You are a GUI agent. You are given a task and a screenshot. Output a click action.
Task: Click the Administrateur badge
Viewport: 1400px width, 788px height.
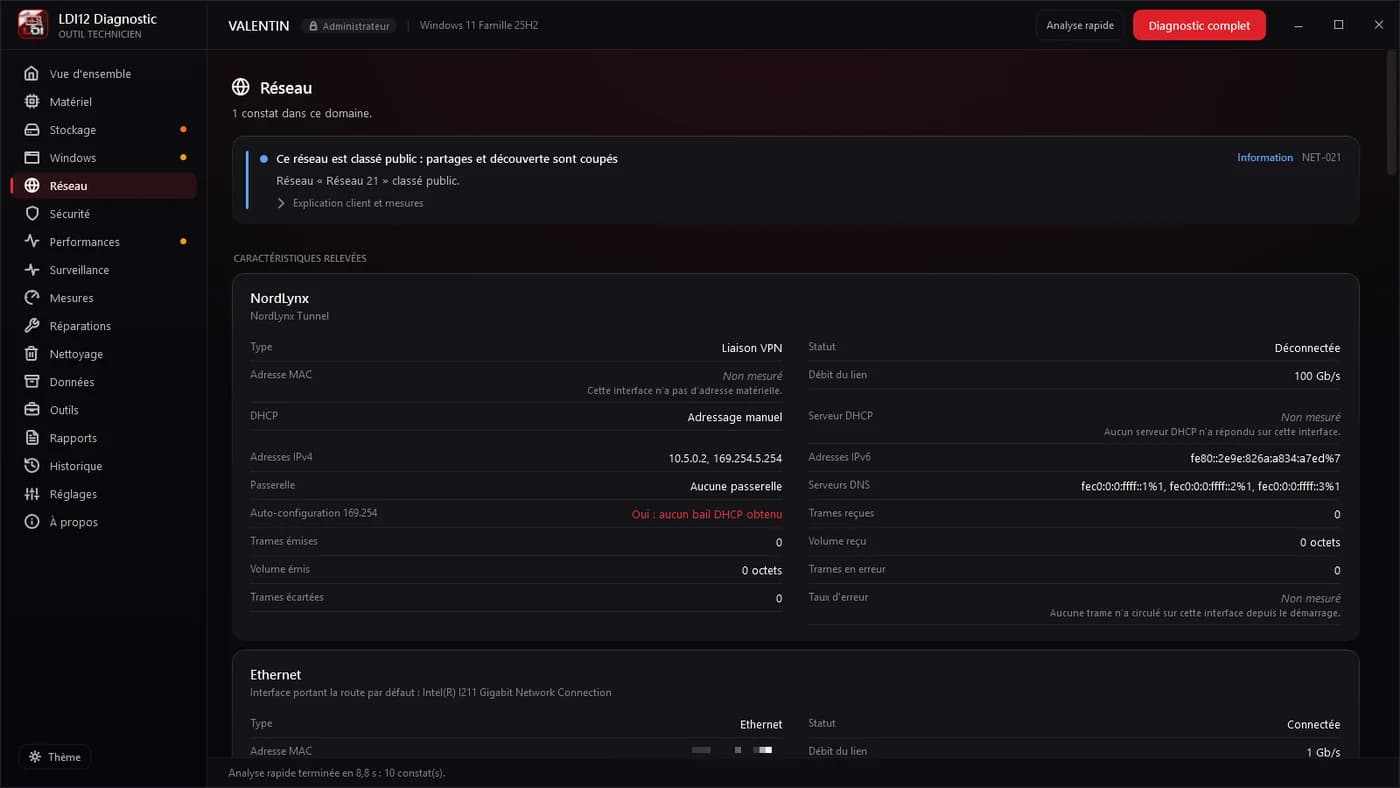348,26
